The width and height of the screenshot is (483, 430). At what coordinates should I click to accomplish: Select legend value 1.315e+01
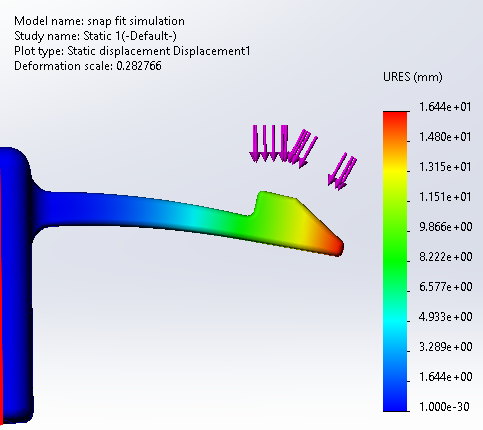point(445,167)
